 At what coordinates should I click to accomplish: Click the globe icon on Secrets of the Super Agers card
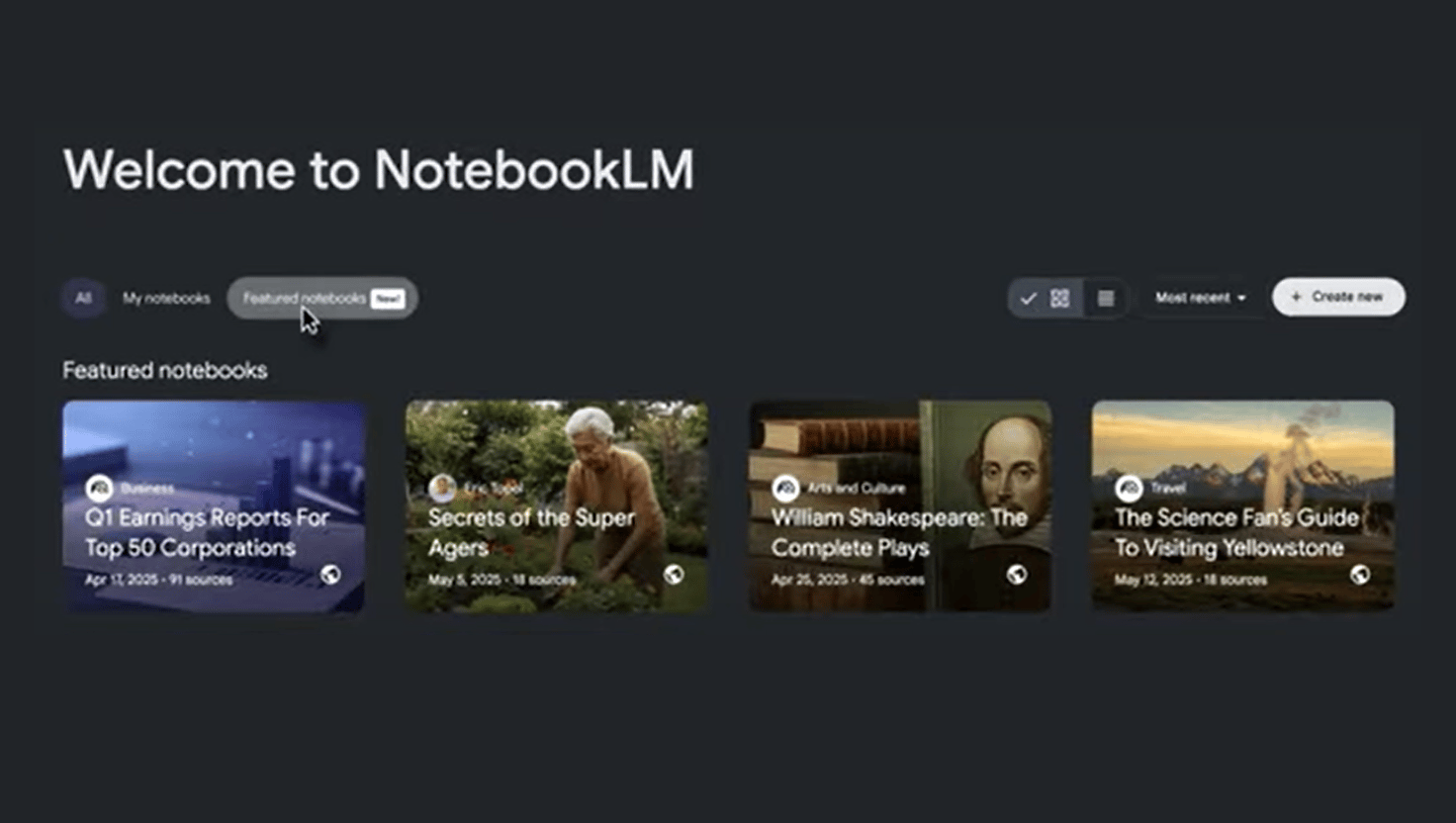674,575
